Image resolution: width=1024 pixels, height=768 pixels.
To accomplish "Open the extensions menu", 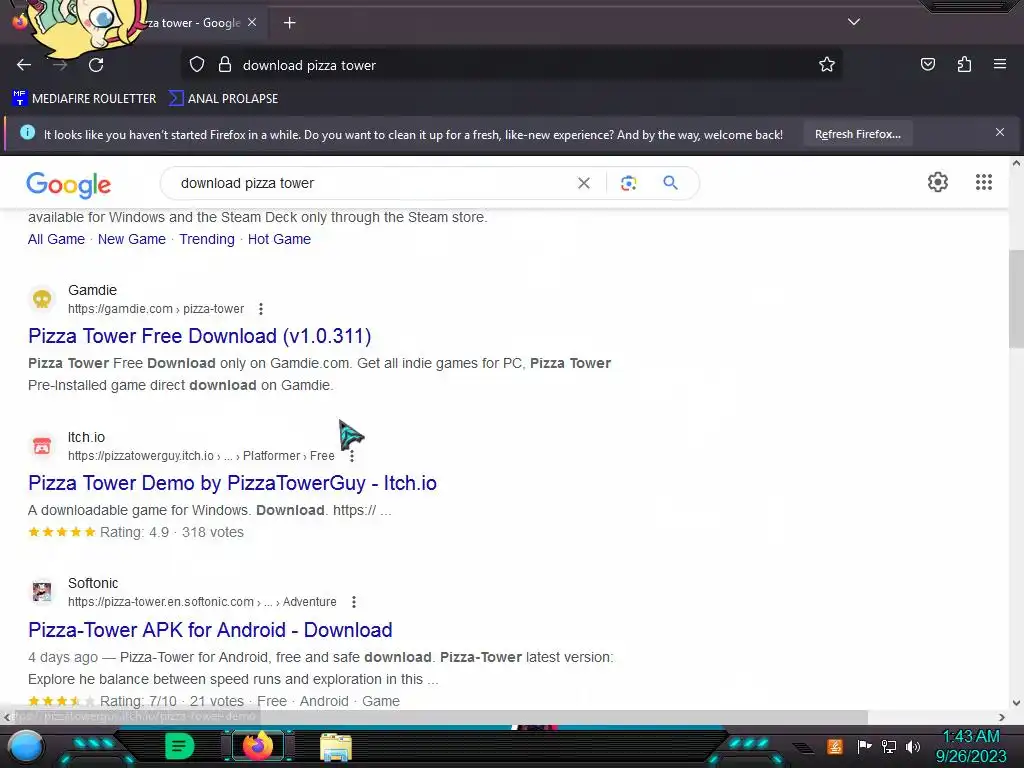I will pyautogui.click(x=964, y=65).
